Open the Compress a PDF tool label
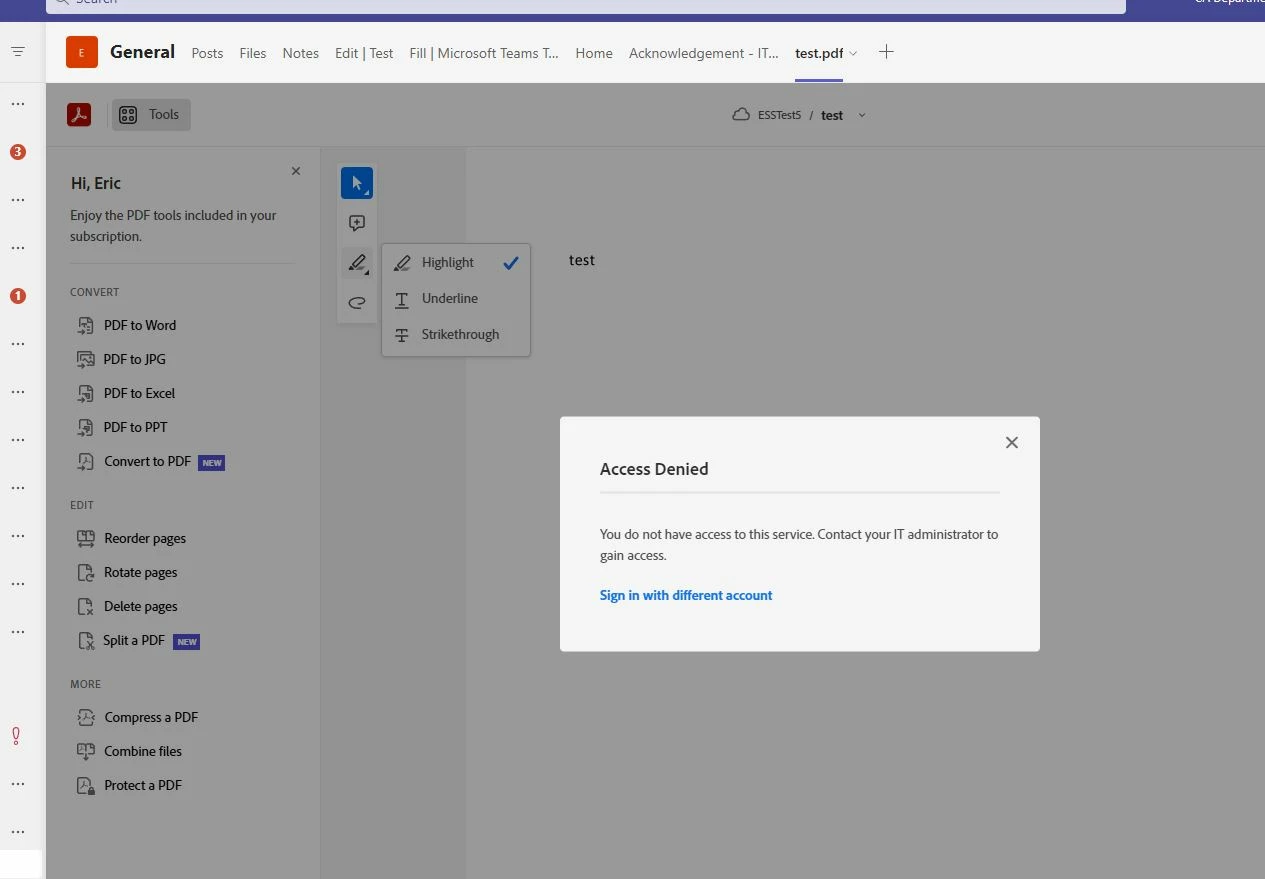Screen dimensions: 1265x879 [151, 717]
